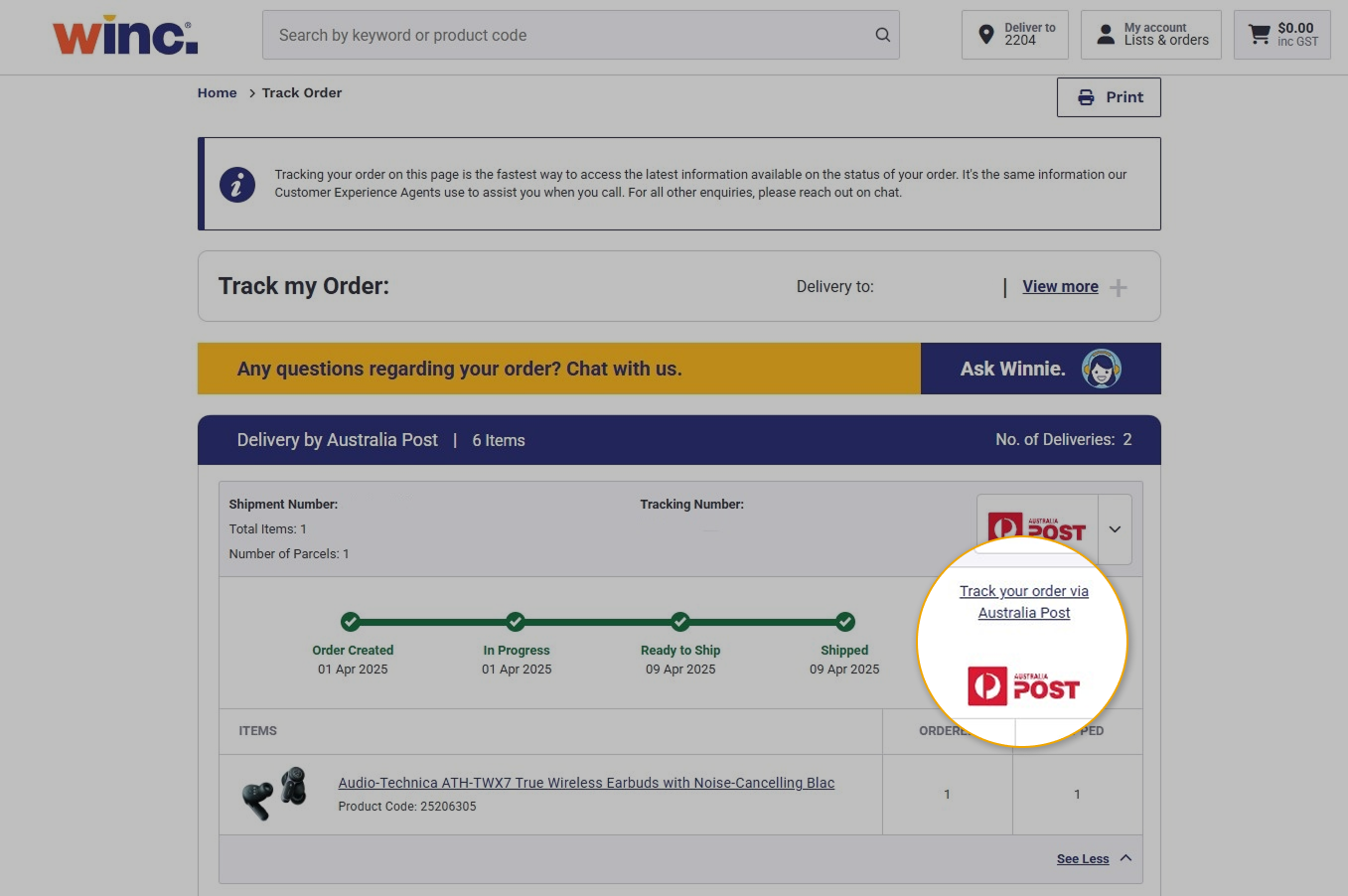The height and width of the screenshot is (896, 1348).
Task: Focus the keyword or product code search field
Action: 566,36
